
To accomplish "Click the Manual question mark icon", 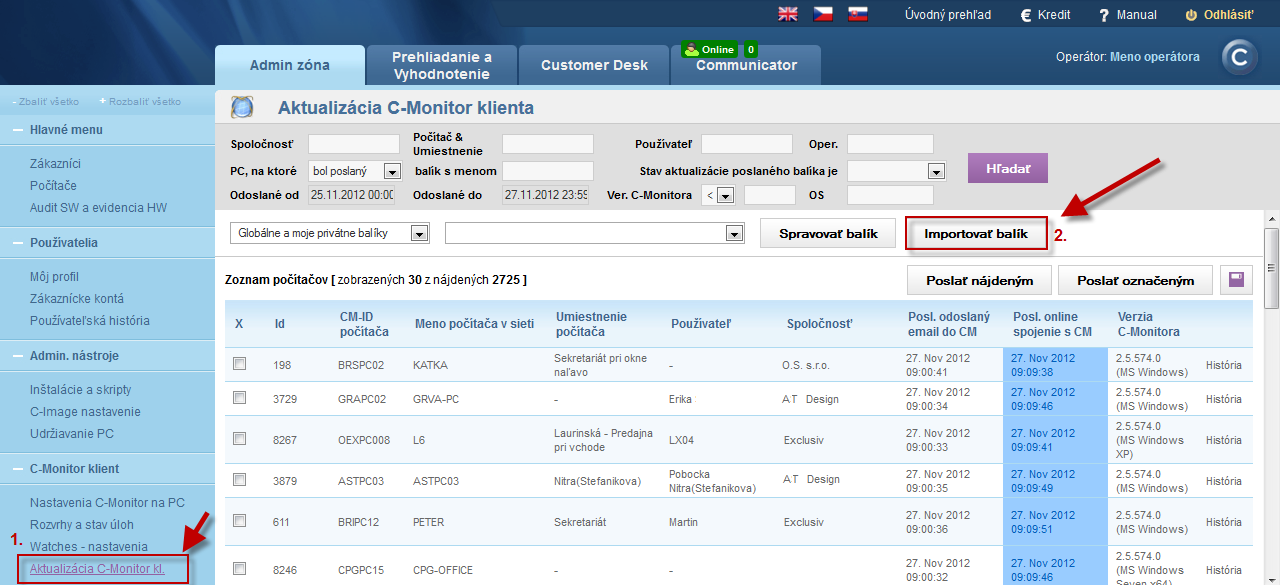I will (x=1104, y=15).
